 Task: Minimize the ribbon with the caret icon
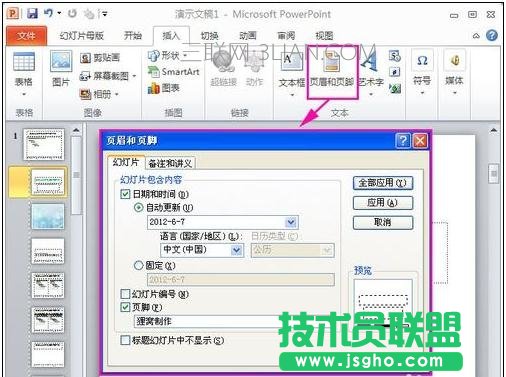[476, 36]
